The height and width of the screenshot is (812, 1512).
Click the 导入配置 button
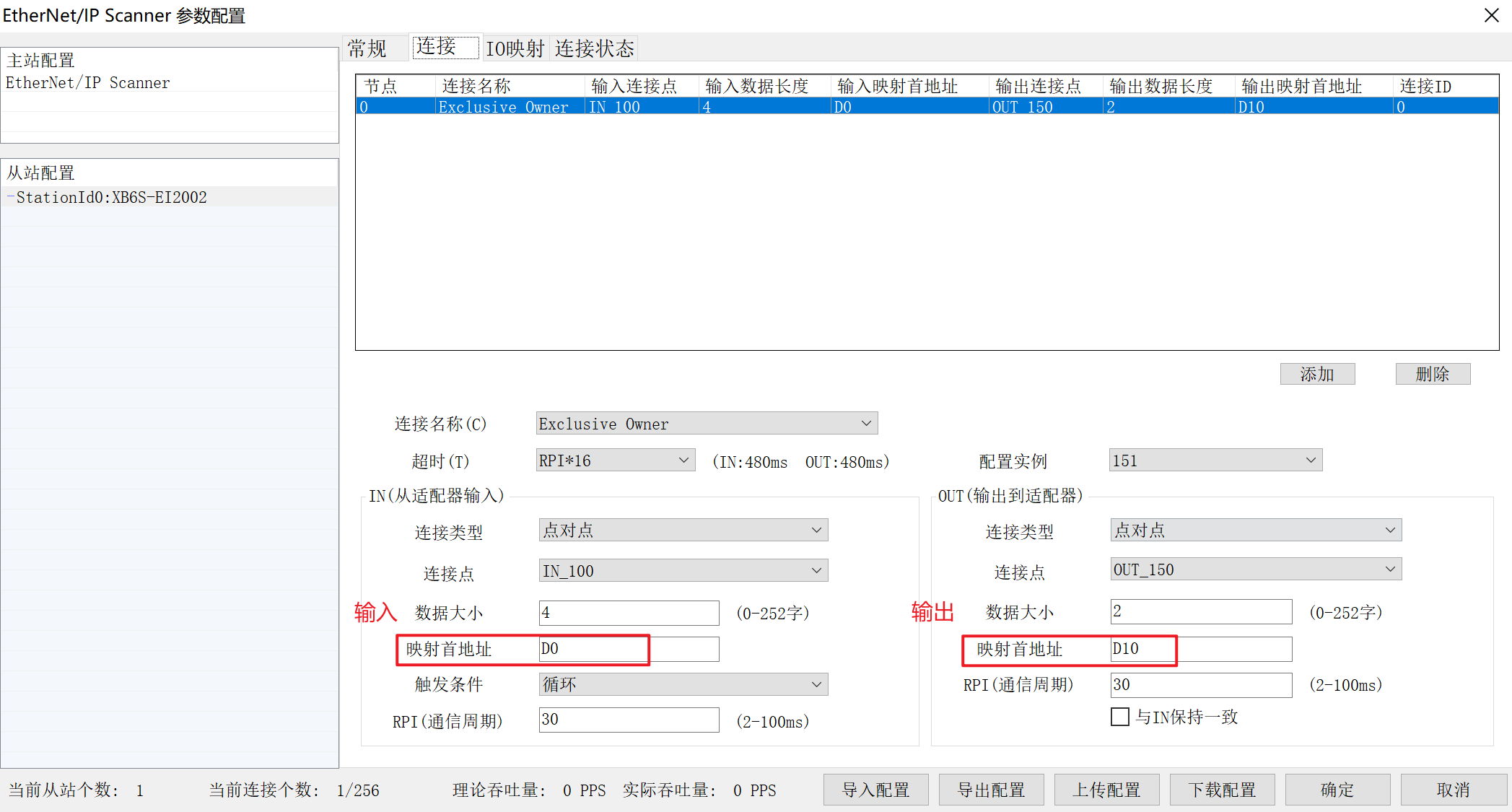875,790
